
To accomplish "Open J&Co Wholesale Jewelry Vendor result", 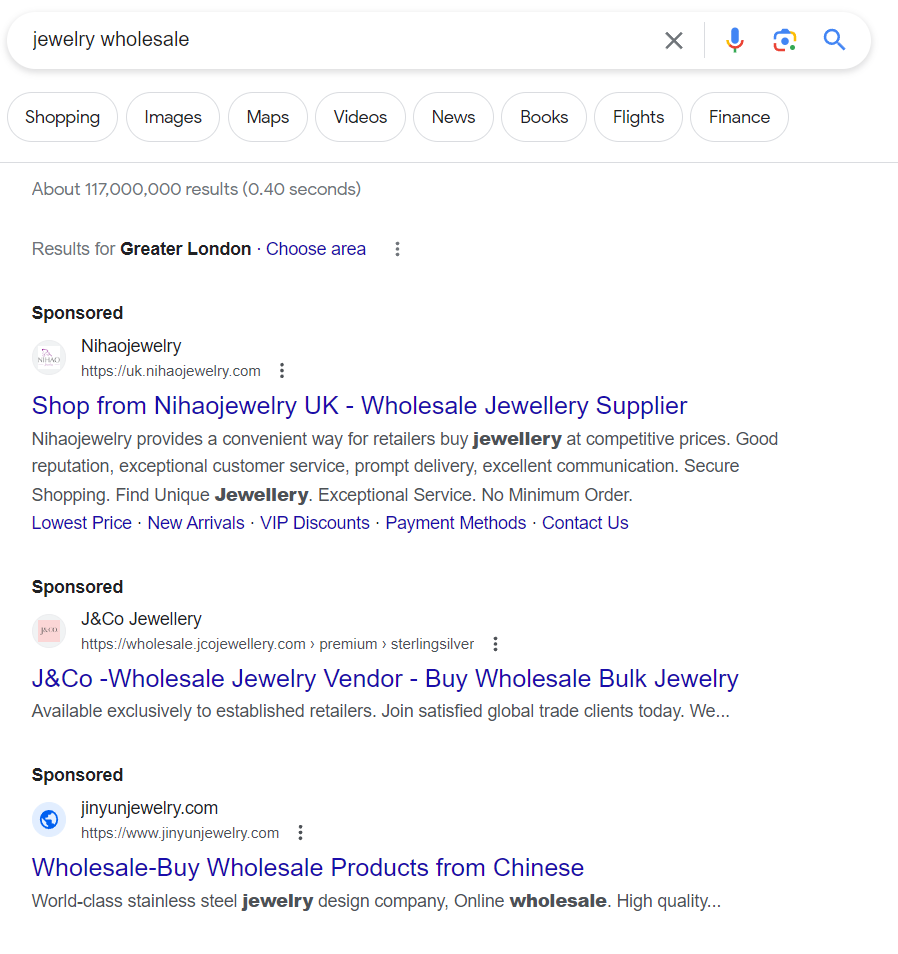I will 385,678.
